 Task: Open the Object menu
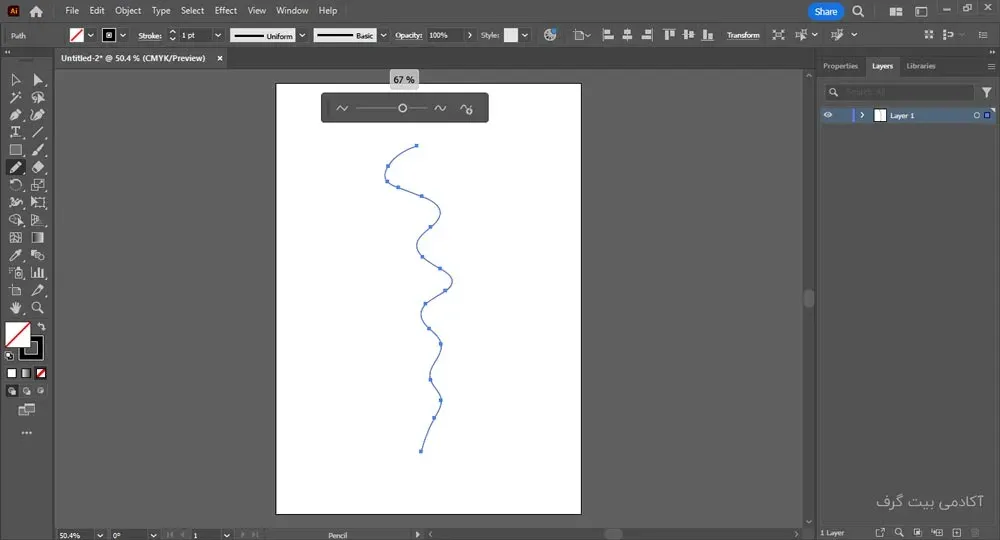128,11
